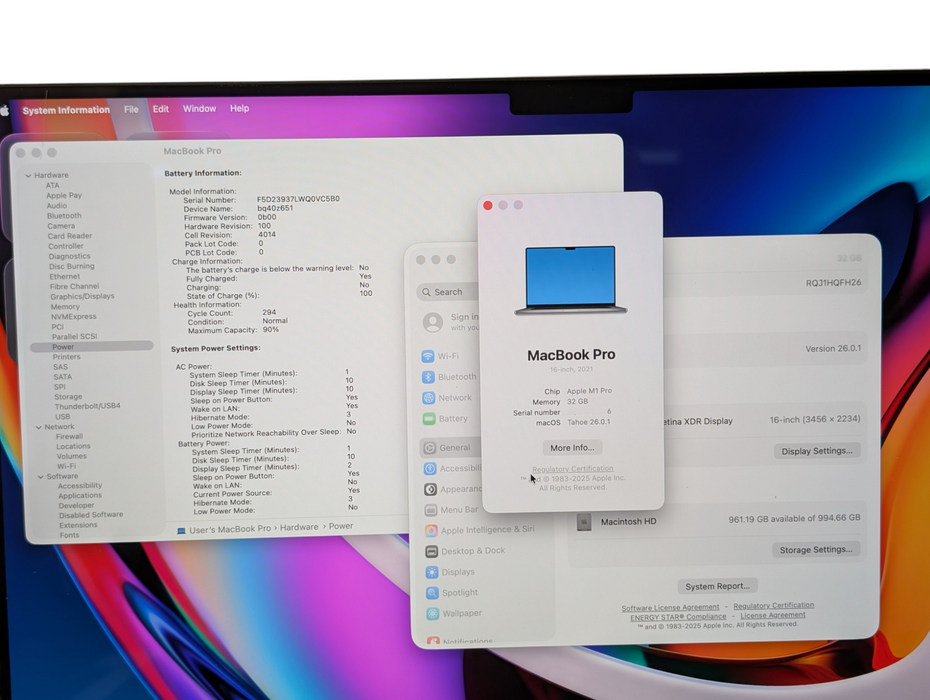Select Apple Pay in the Hardware list
The image size is (930, 700).
[64, 195]
